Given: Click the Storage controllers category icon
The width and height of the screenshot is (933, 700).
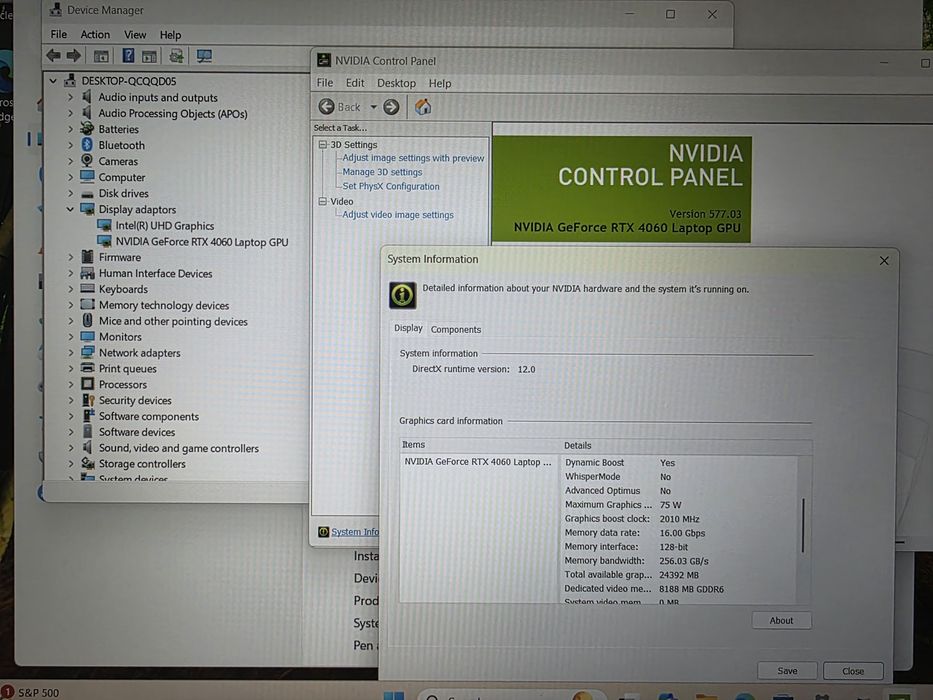Looking at the screenshot, I should 87,463.
